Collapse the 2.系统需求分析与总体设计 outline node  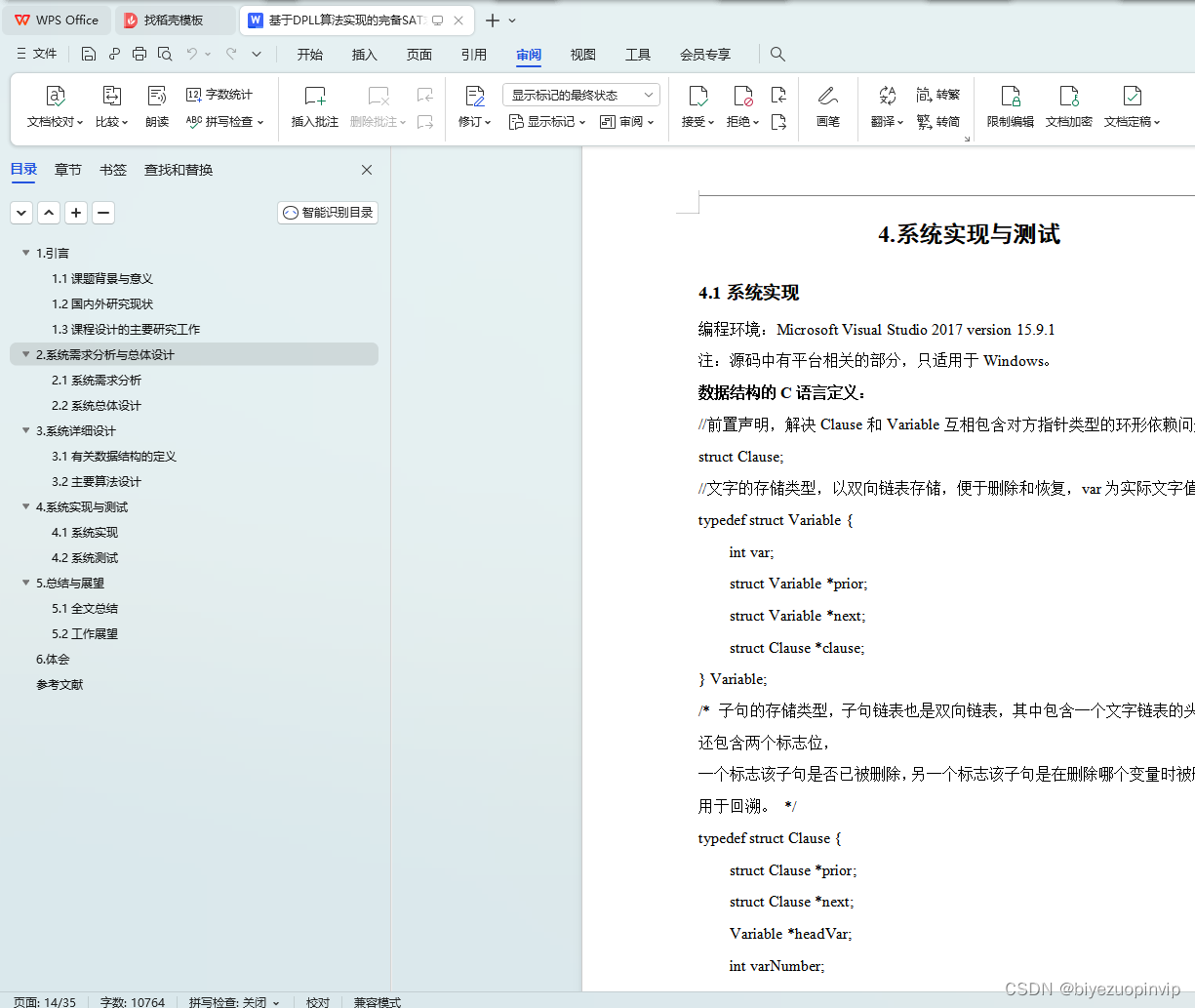pos(25,354)
